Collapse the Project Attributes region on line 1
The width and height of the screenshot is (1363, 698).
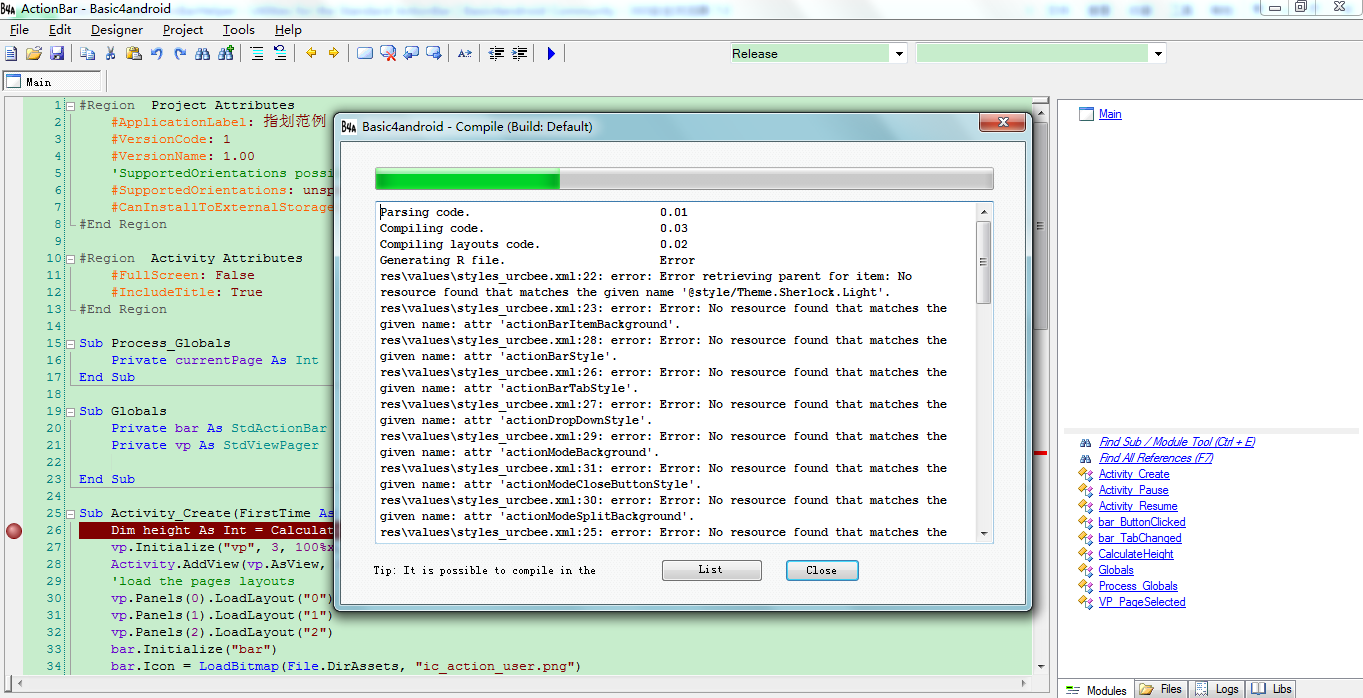[x=71, y=105]
